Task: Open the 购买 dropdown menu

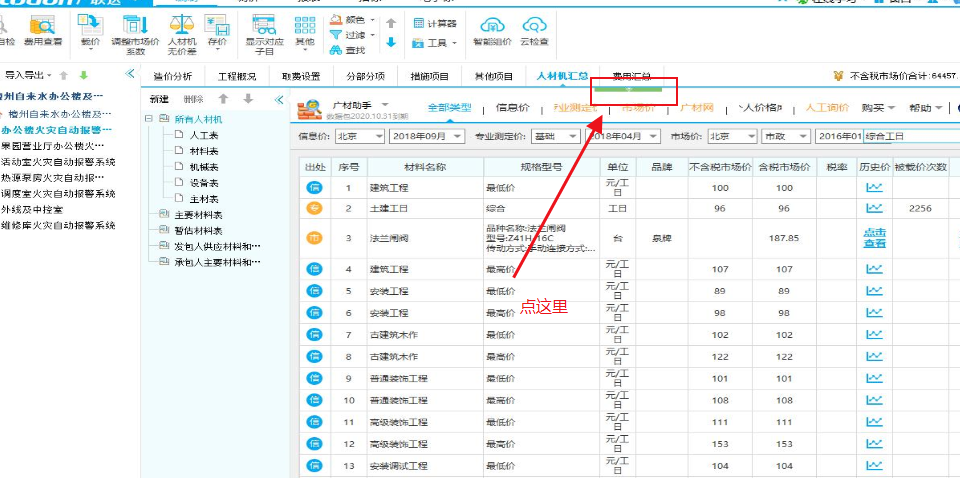Action: click(878, 108)
